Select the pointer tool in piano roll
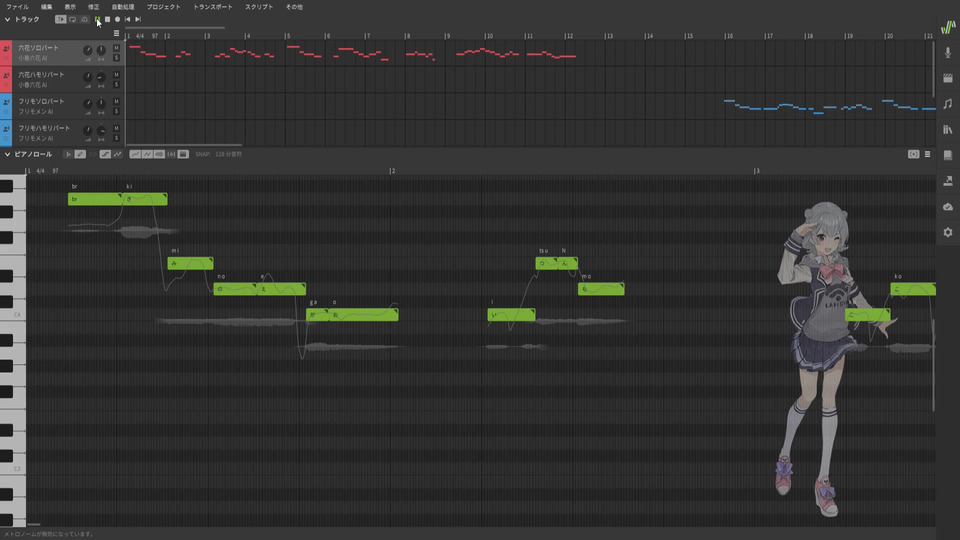The height and width of the screenshot is (540, 960). 68,154
